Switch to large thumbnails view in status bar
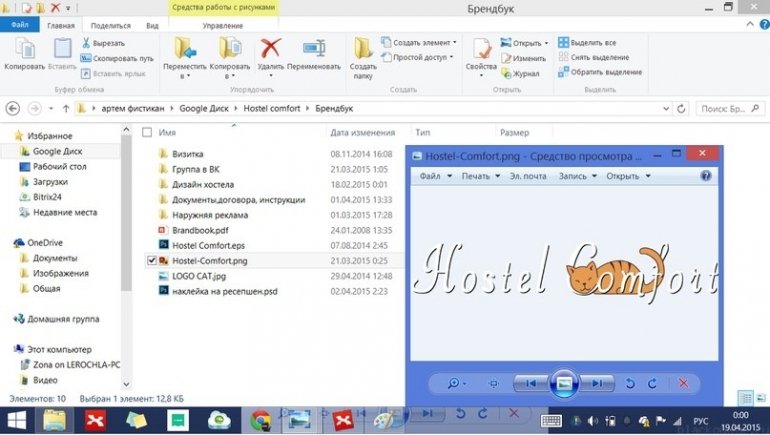Image resolution: width=770 pixels, height=435 pixels. coord(759,398)
